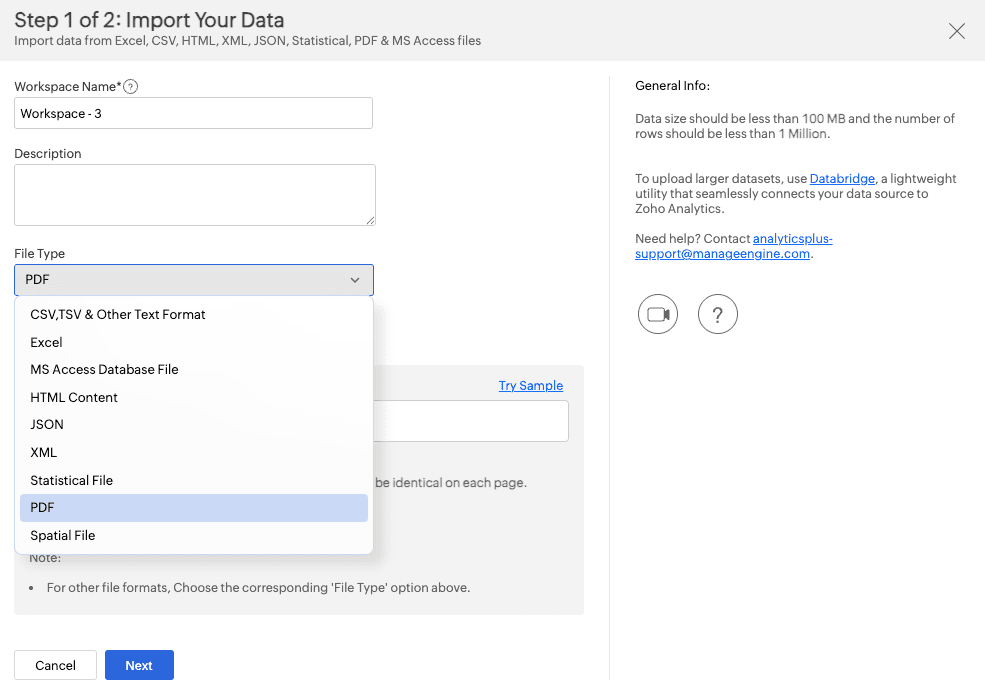Click the 'File Type' label
Screen dimensions: 985x696
pyautogui.click(x=40, y=254)
